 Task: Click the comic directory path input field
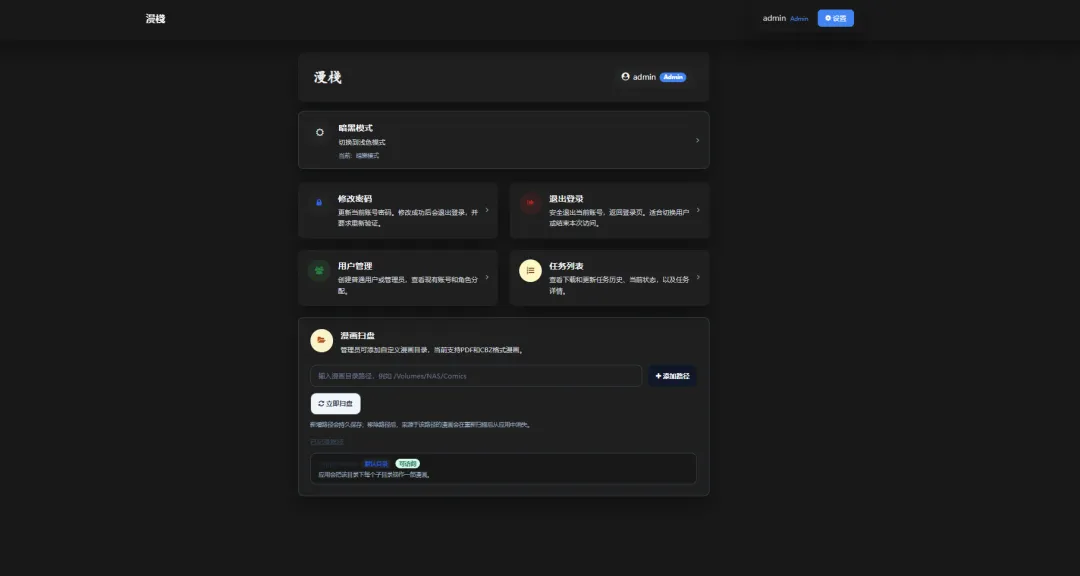tap(476, 376)
